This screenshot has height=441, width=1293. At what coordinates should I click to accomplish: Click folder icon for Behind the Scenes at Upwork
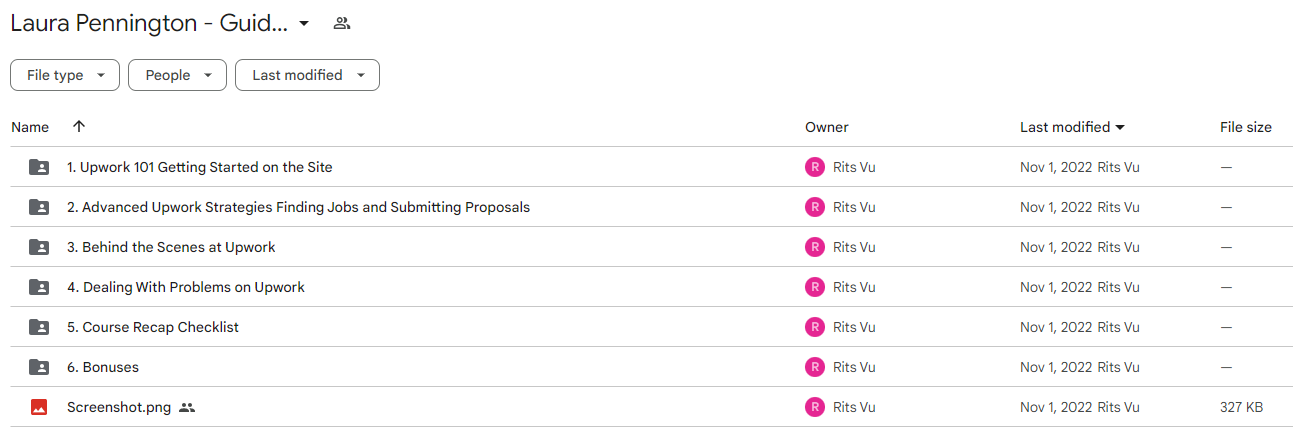coord(39,247)
